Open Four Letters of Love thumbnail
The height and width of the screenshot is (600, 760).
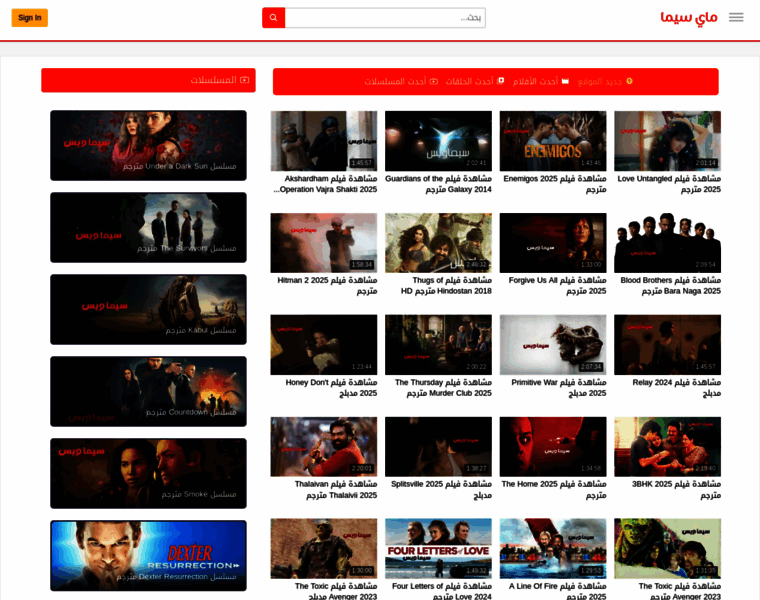[438, 549]
